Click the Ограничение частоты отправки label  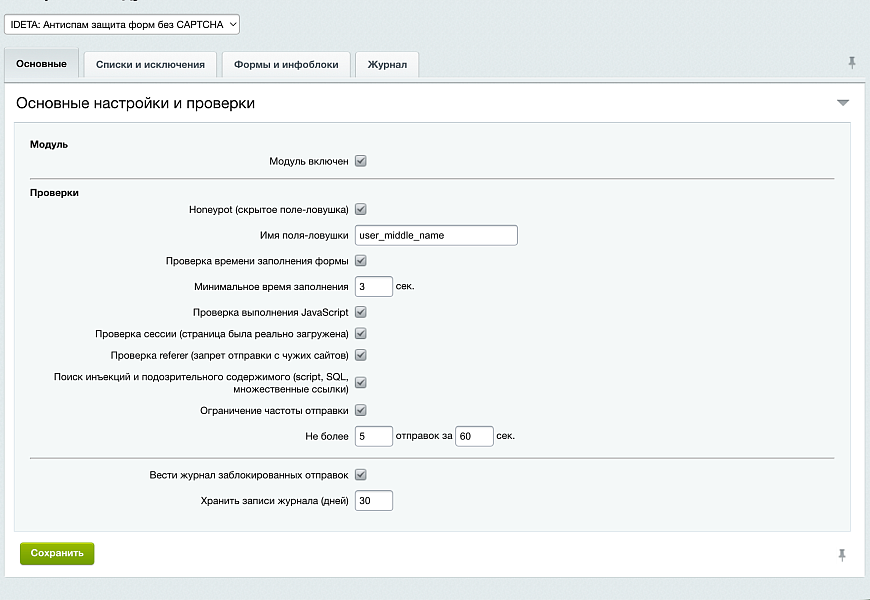274,411
